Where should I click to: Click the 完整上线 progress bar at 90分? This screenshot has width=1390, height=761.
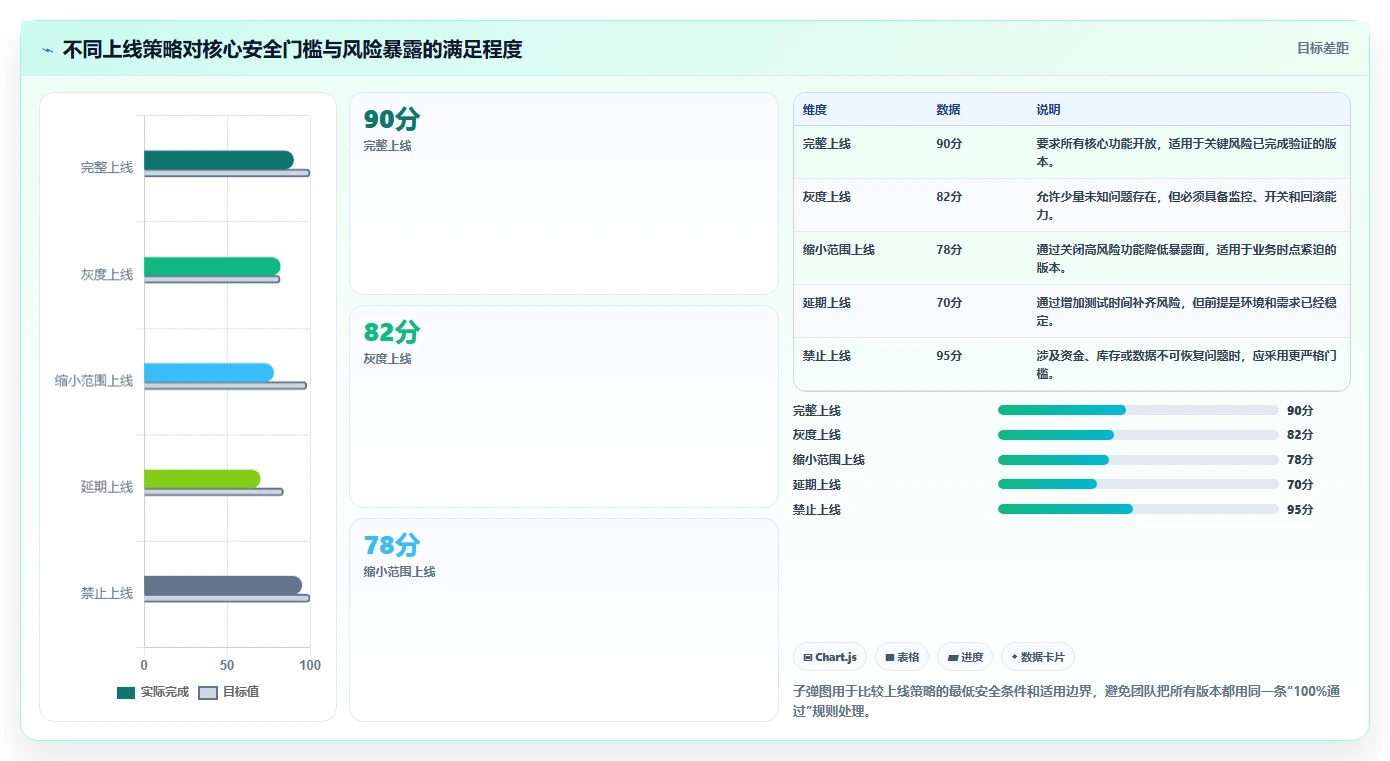pos(1138,410)
